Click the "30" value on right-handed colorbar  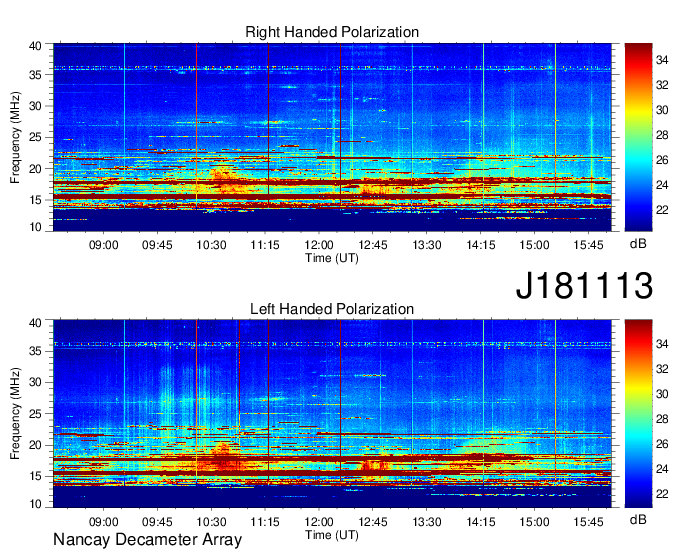(x=662, y=110)
